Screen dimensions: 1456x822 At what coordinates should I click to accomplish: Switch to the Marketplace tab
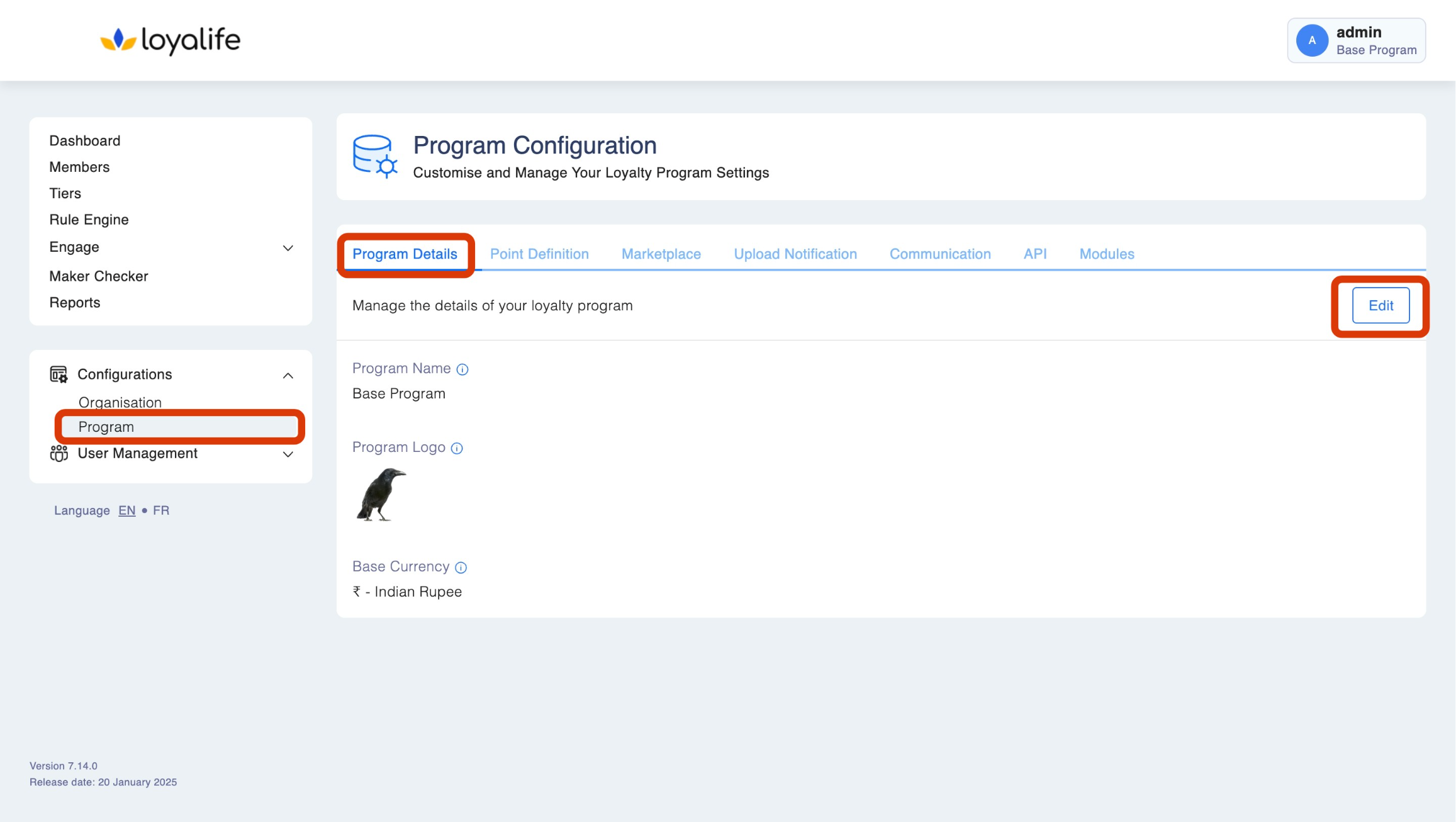tap(661, 254)
